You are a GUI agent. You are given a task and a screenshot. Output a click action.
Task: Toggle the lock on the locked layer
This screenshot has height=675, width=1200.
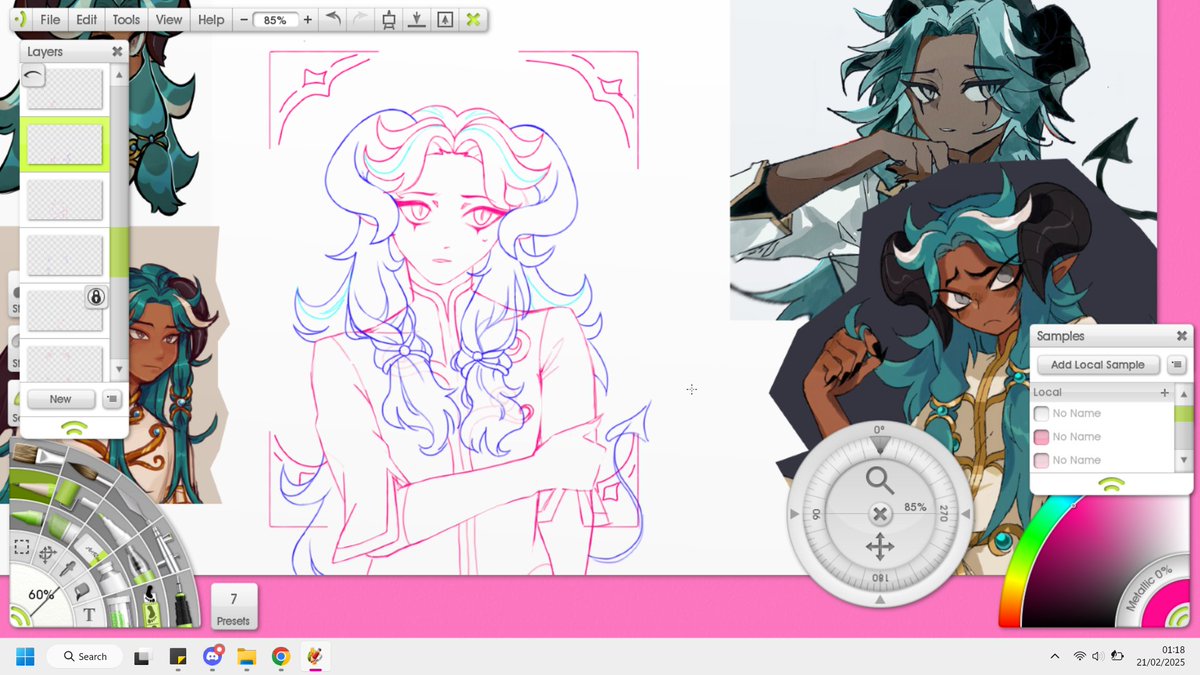[96, 297]
